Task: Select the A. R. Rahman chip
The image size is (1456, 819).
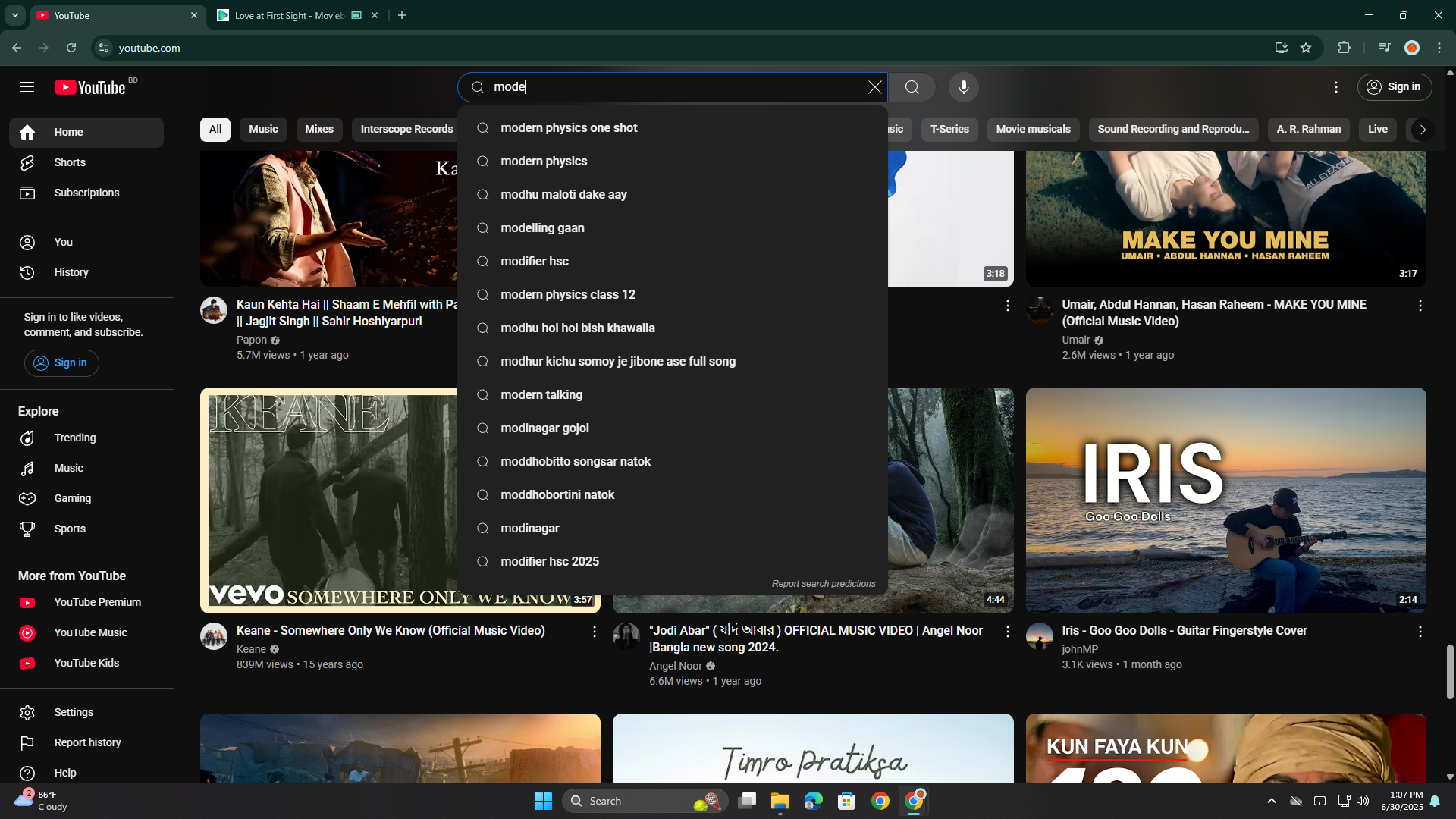Action: (1308, 129)
